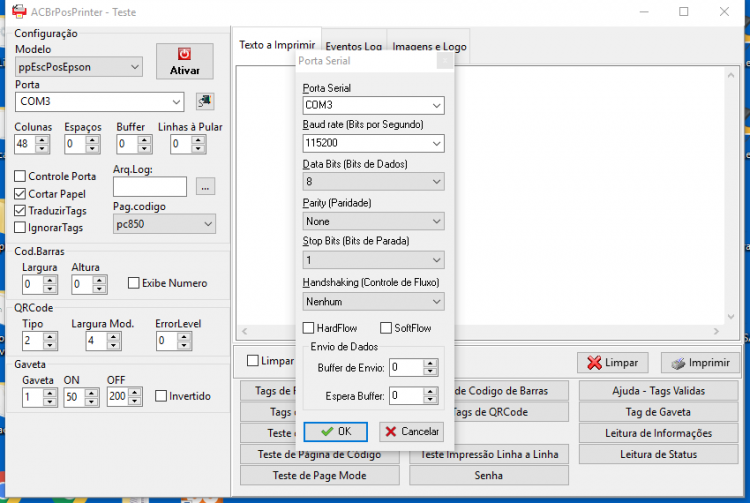Run Teste de Page Mode

[x=320, y=475]
